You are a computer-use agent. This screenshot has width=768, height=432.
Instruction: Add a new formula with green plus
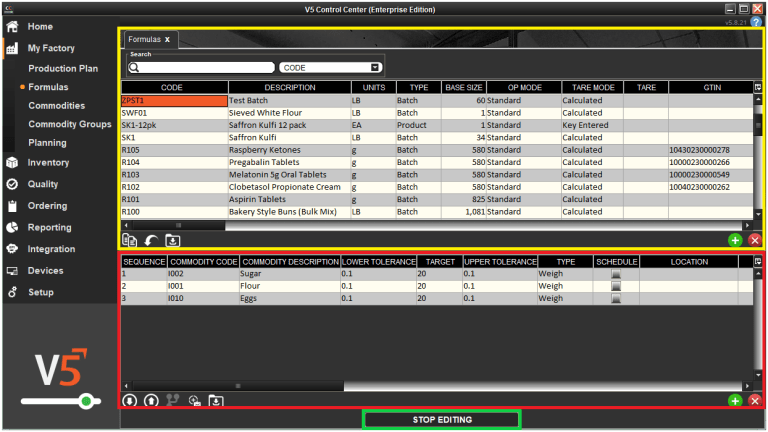coord(735,240)
